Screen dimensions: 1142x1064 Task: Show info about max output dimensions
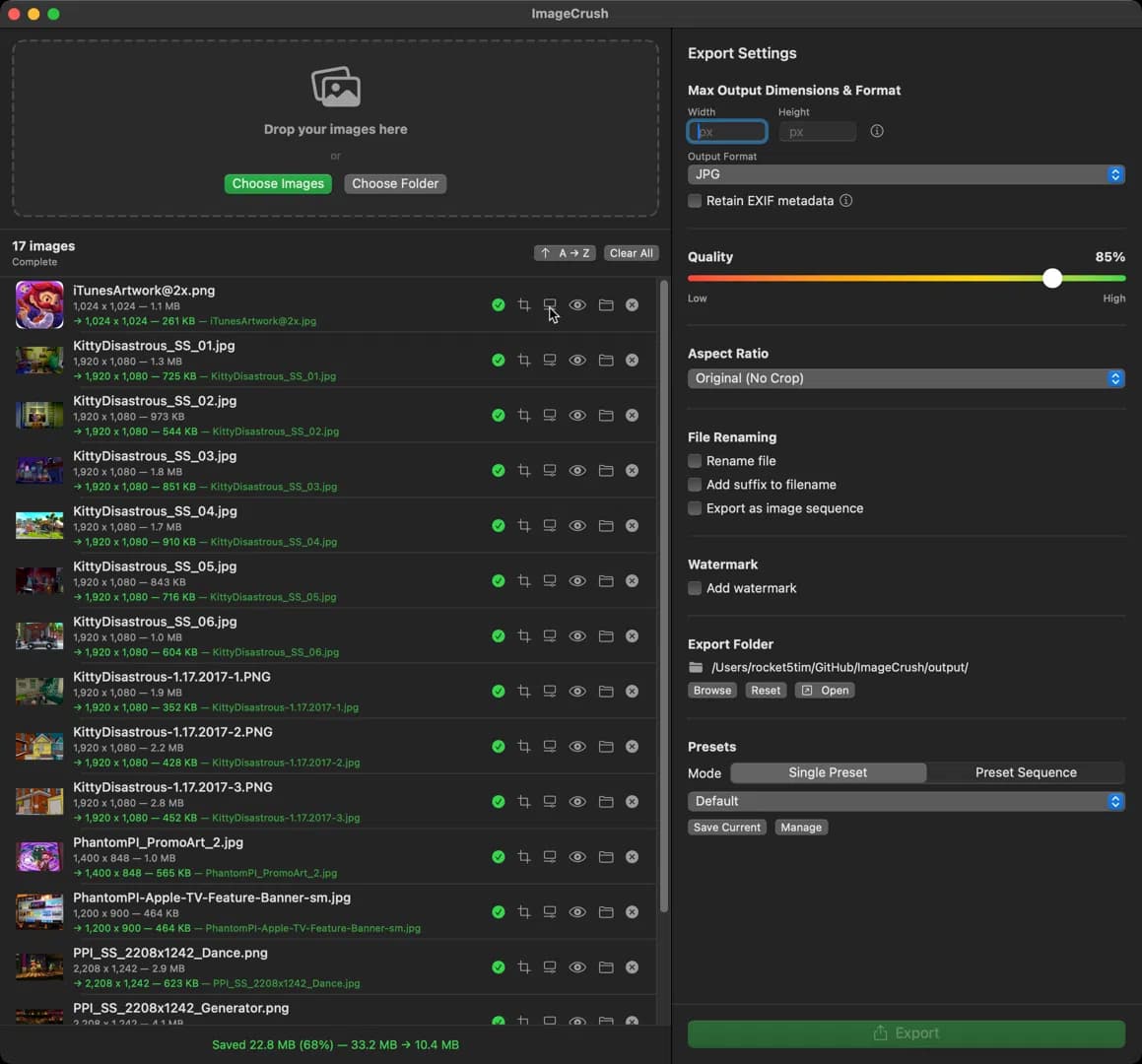point(877,131)
